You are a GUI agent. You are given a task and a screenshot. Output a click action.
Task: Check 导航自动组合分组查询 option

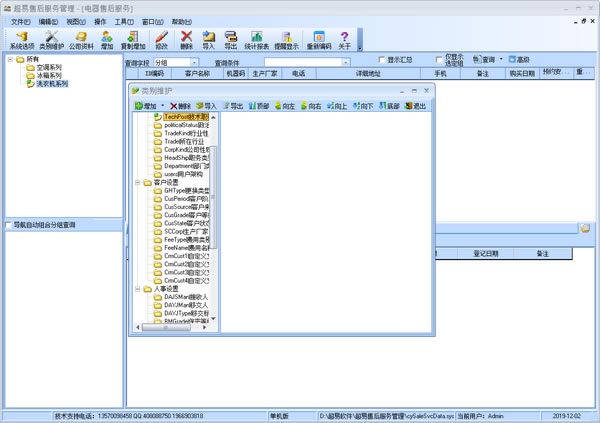point(8,225)
